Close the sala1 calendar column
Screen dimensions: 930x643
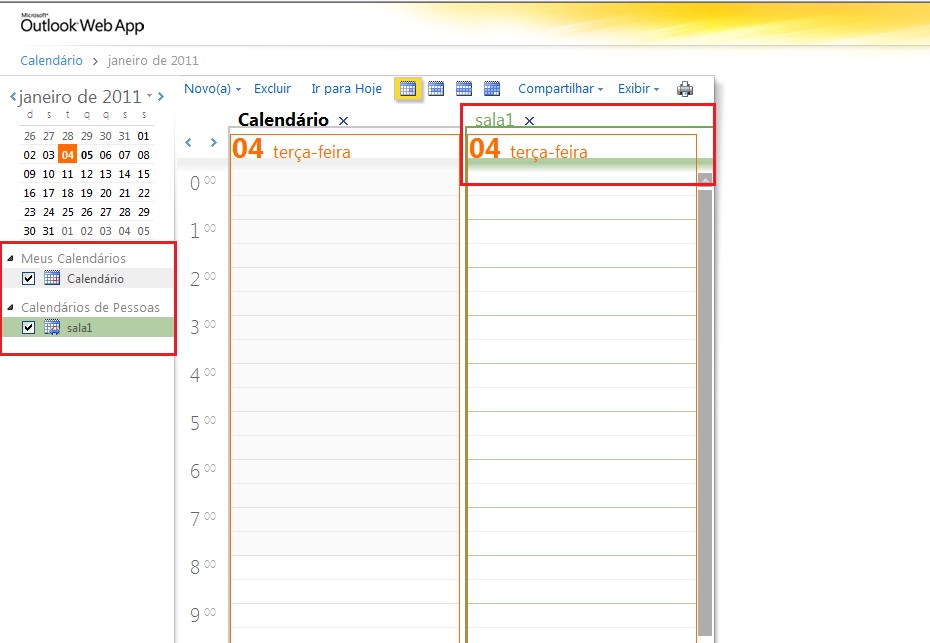click(530, 121)
